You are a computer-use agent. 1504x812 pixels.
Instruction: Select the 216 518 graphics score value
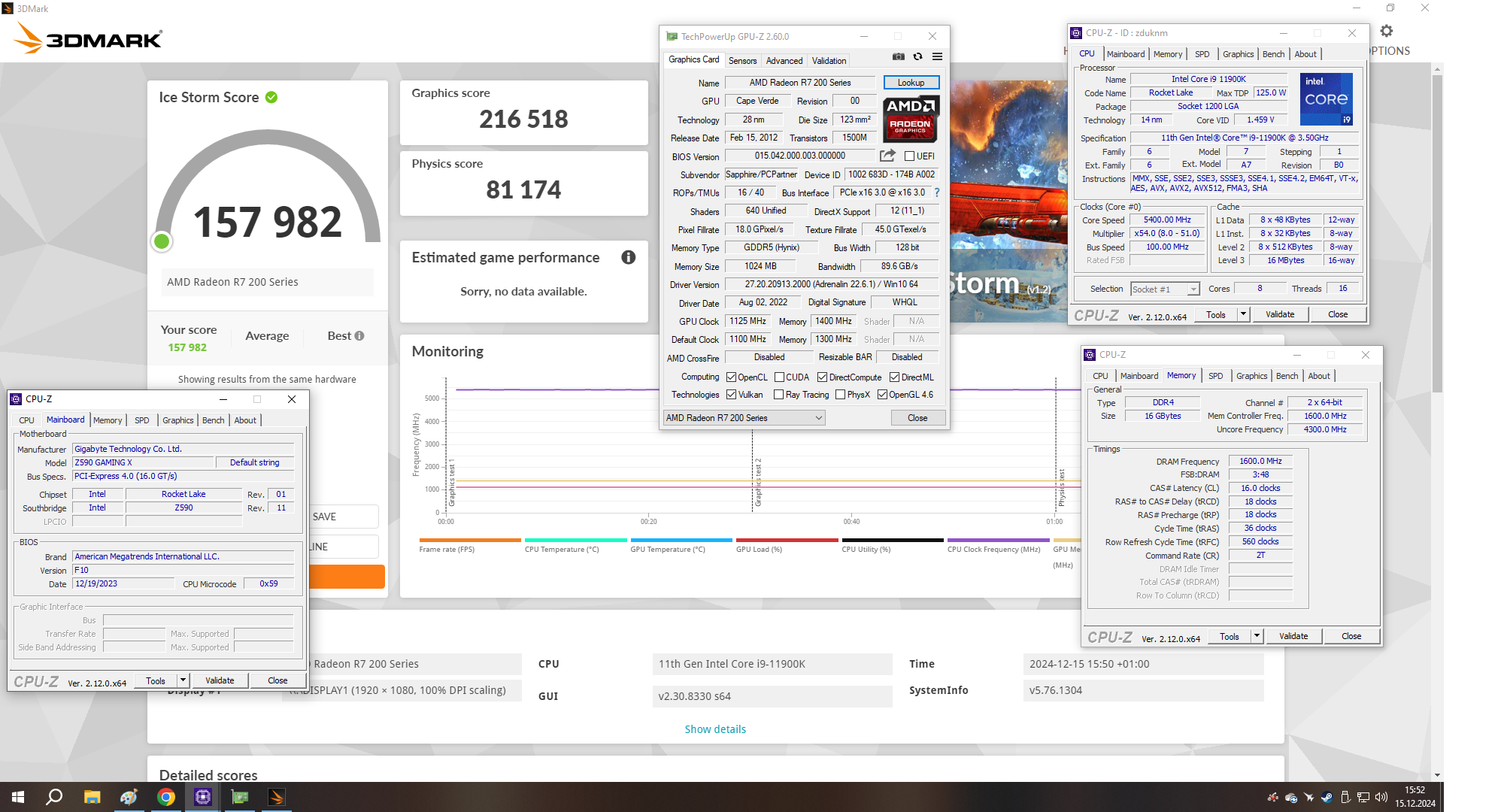[x=524, y=119]
